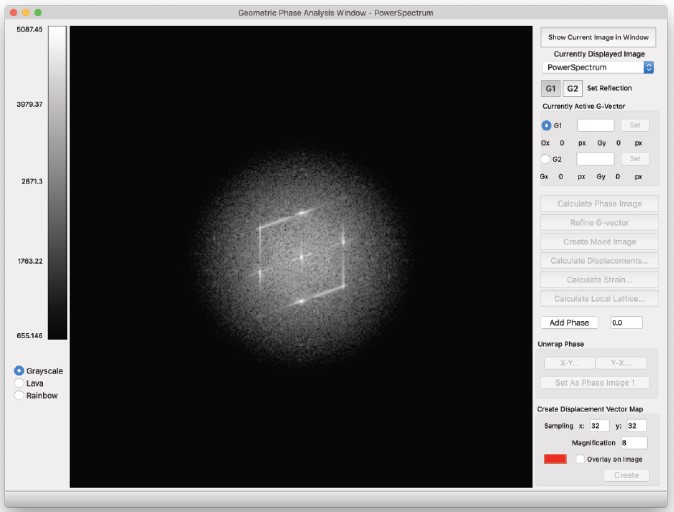The image size is (674, 512).
Task: Select the Rainbow color map option
Action: point(19,395)
